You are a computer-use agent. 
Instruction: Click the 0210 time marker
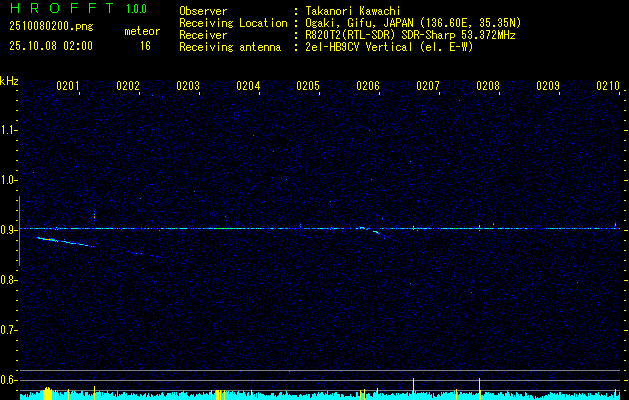608,86
